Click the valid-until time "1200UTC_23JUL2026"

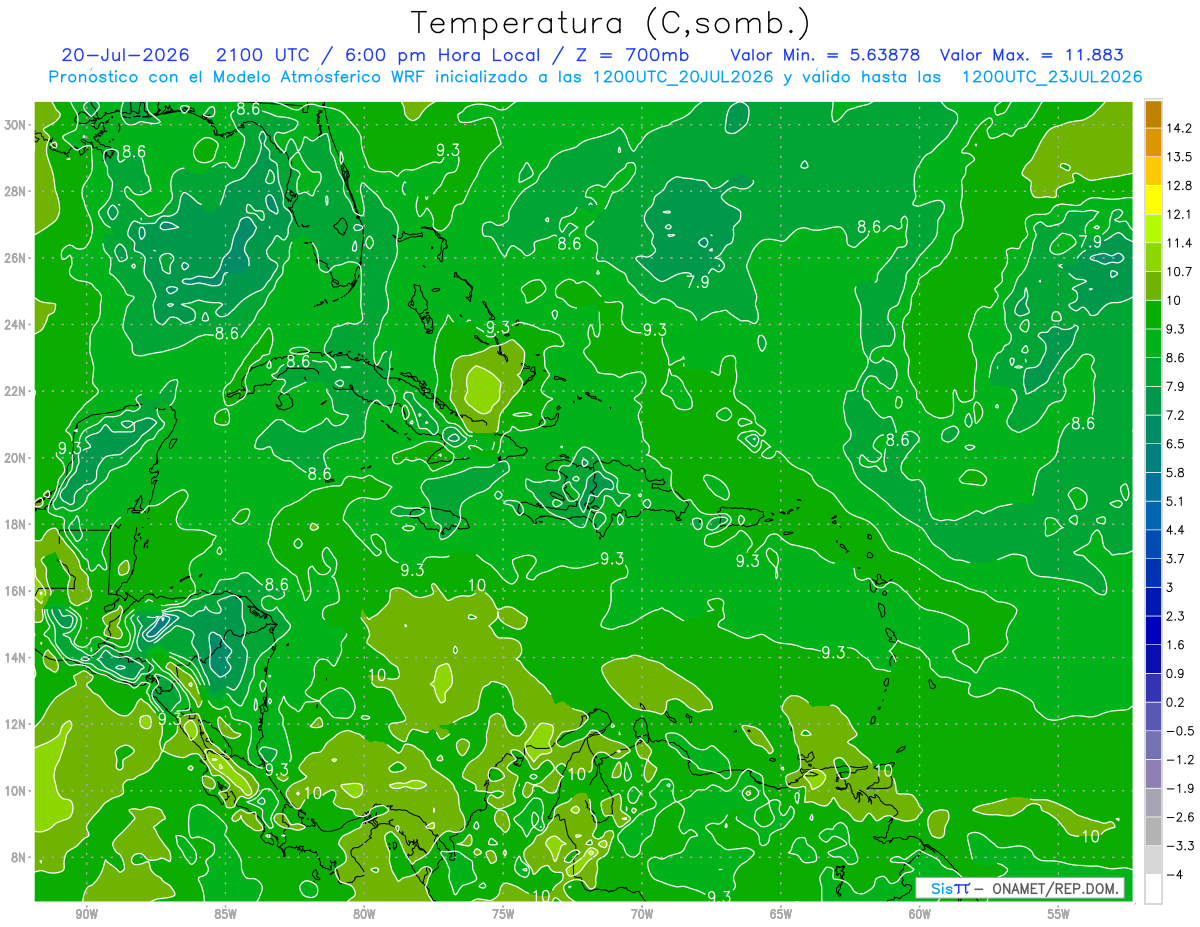coord(1052,77)
